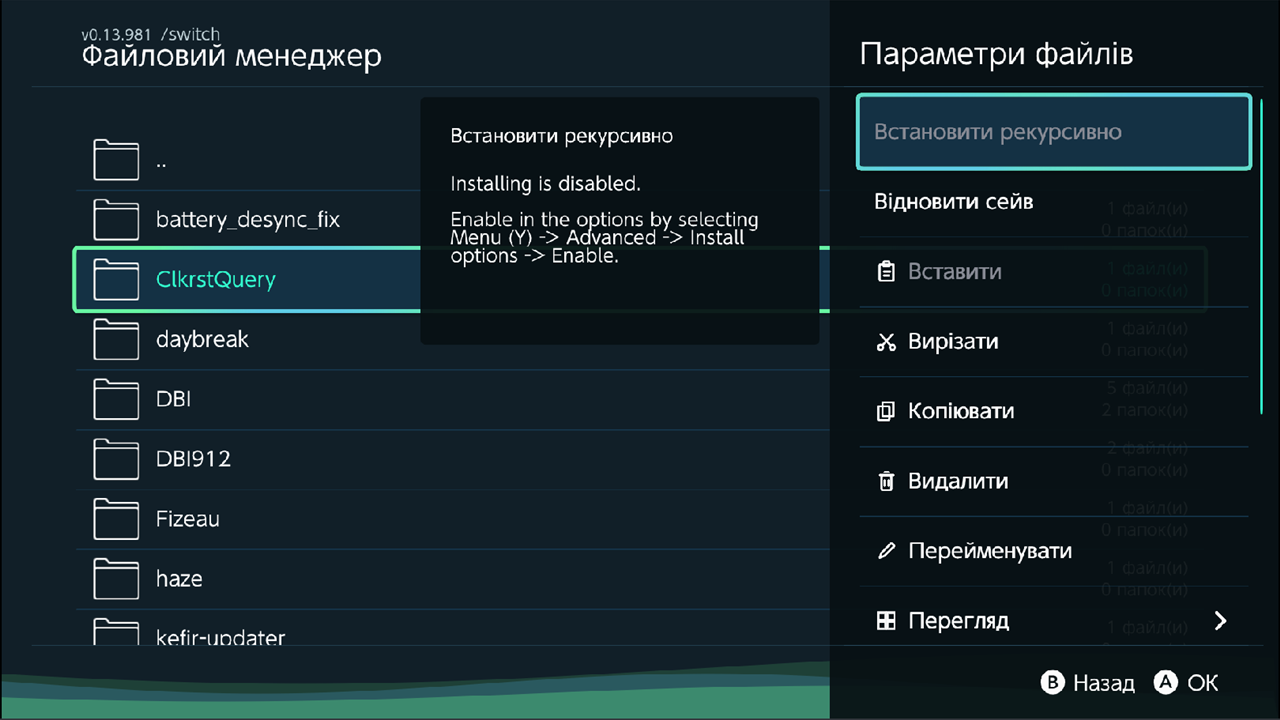Click the ClkrstQuery folder icon
This screenshot has height=720, width=1280.
pyautogui.click(x=116, y=280)
